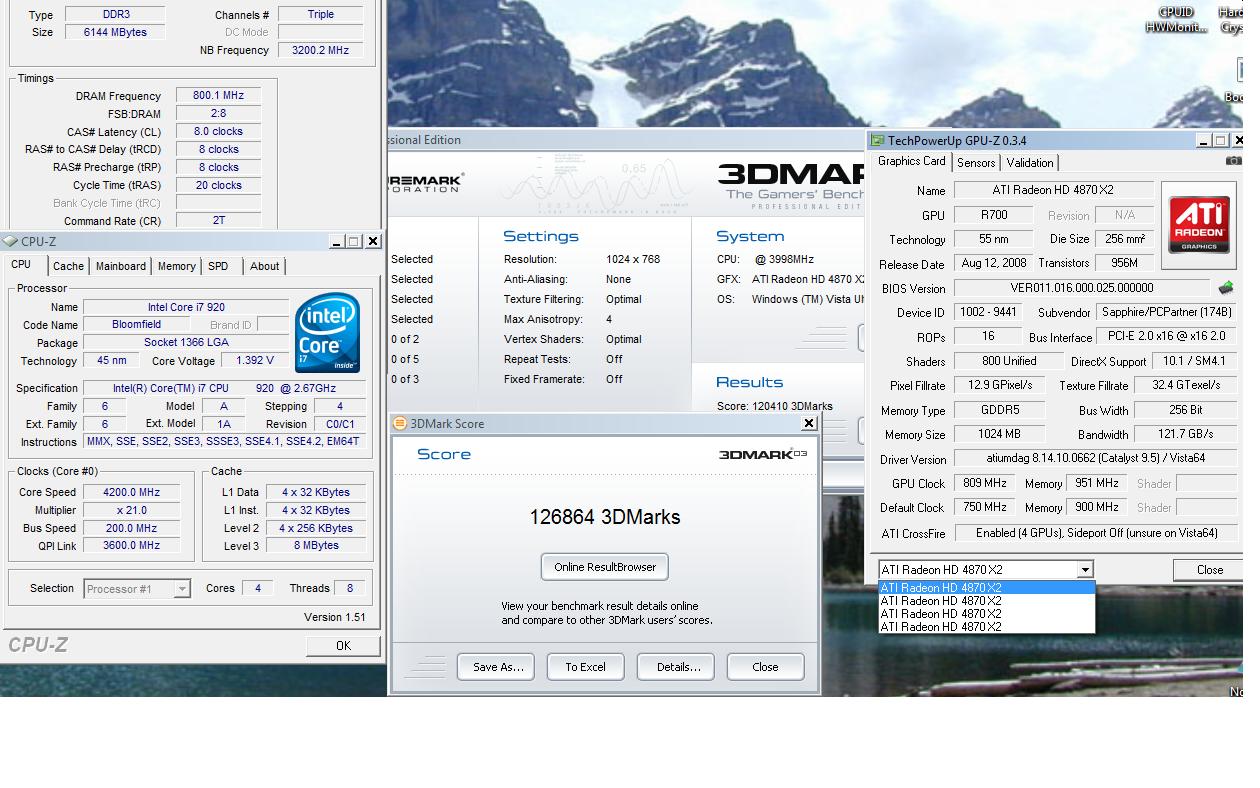Click the Package value Socket 1366 LGA
The width and height of the screenshot is (1260, 788).
click(186, 343)
